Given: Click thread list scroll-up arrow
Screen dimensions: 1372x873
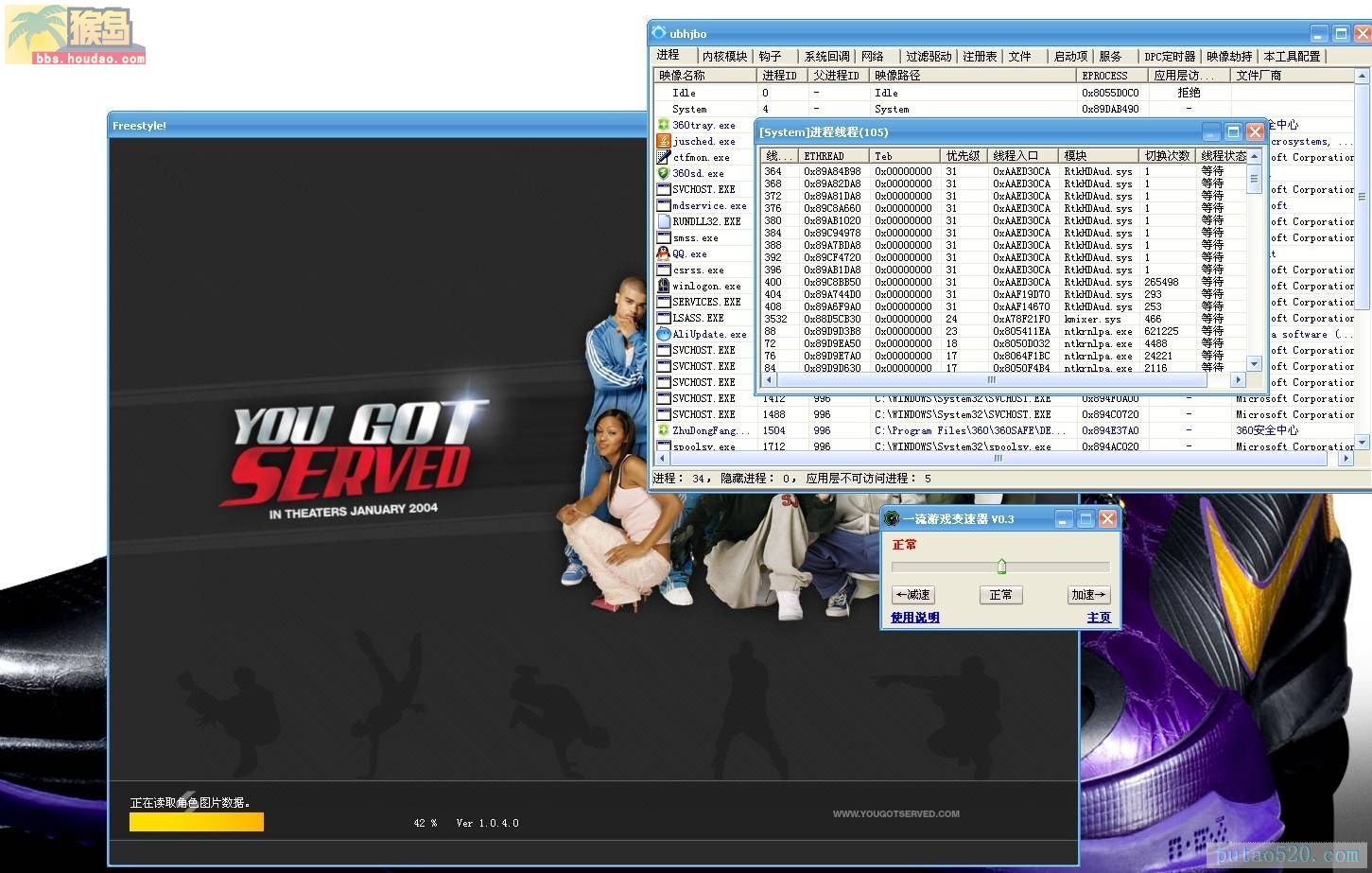Looking at the screenshot, I should coord(1254,156).
